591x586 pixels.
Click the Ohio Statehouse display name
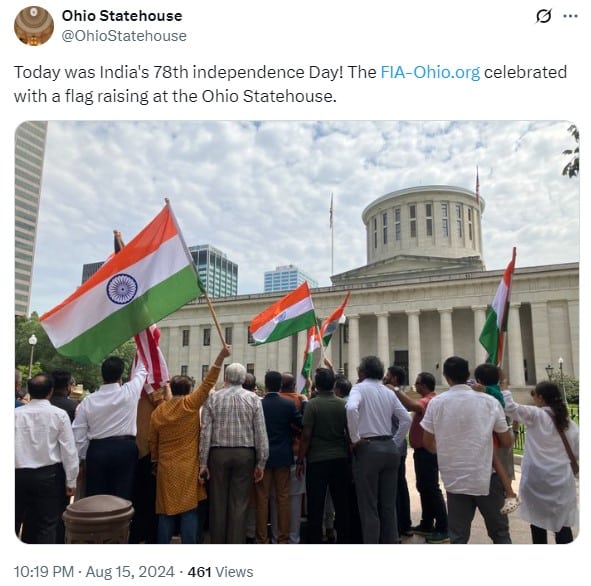pos(122,16)
